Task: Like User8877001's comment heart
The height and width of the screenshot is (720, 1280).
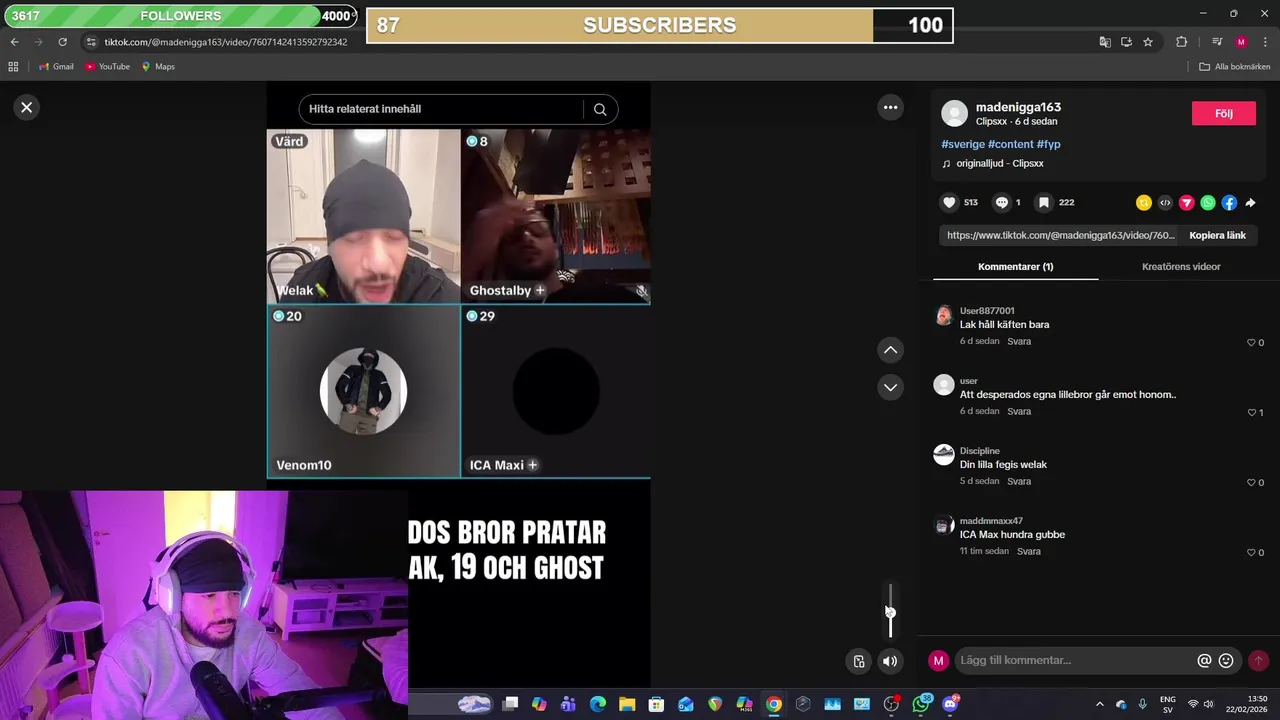Action: tap(1250, 343)
